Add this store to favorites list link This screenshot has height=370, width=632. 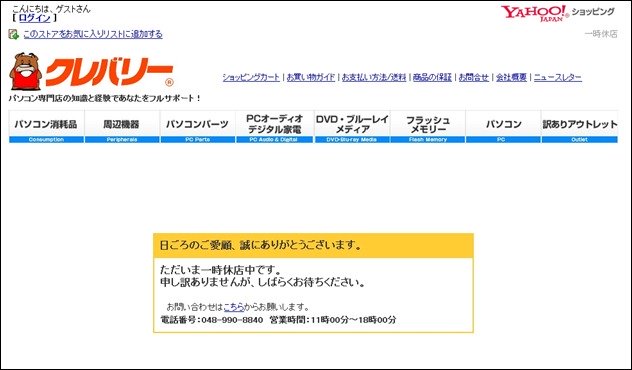(x=93, y=34)
